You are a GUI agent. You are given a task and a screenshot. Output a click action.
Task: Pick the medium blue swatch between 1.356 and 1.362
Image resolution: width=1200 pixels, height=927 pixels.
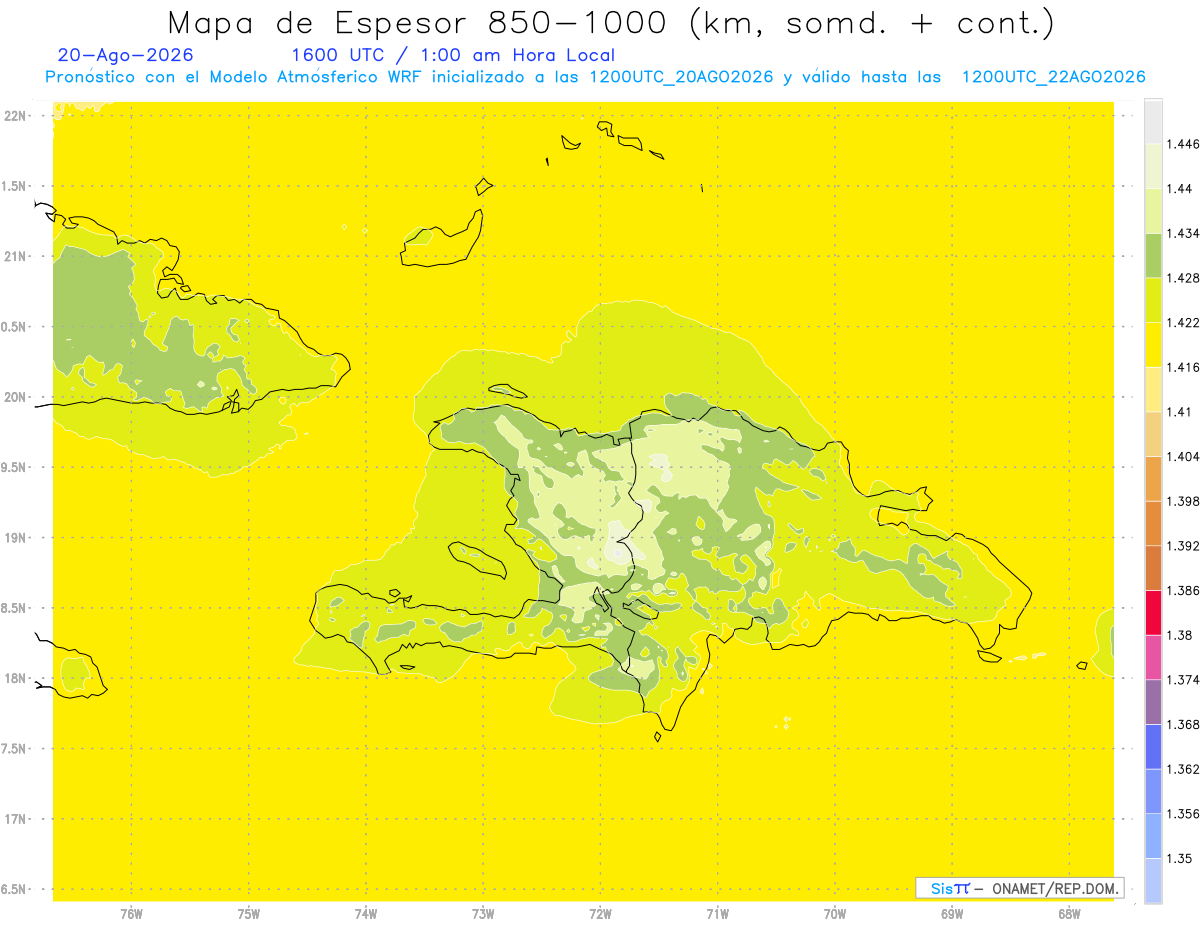[x=1153, y=791]
